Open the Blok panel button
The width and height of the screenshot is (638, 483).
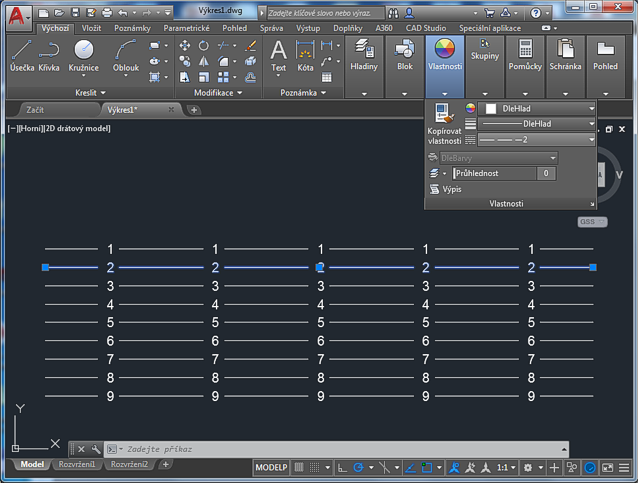click(x=405, y=67)
